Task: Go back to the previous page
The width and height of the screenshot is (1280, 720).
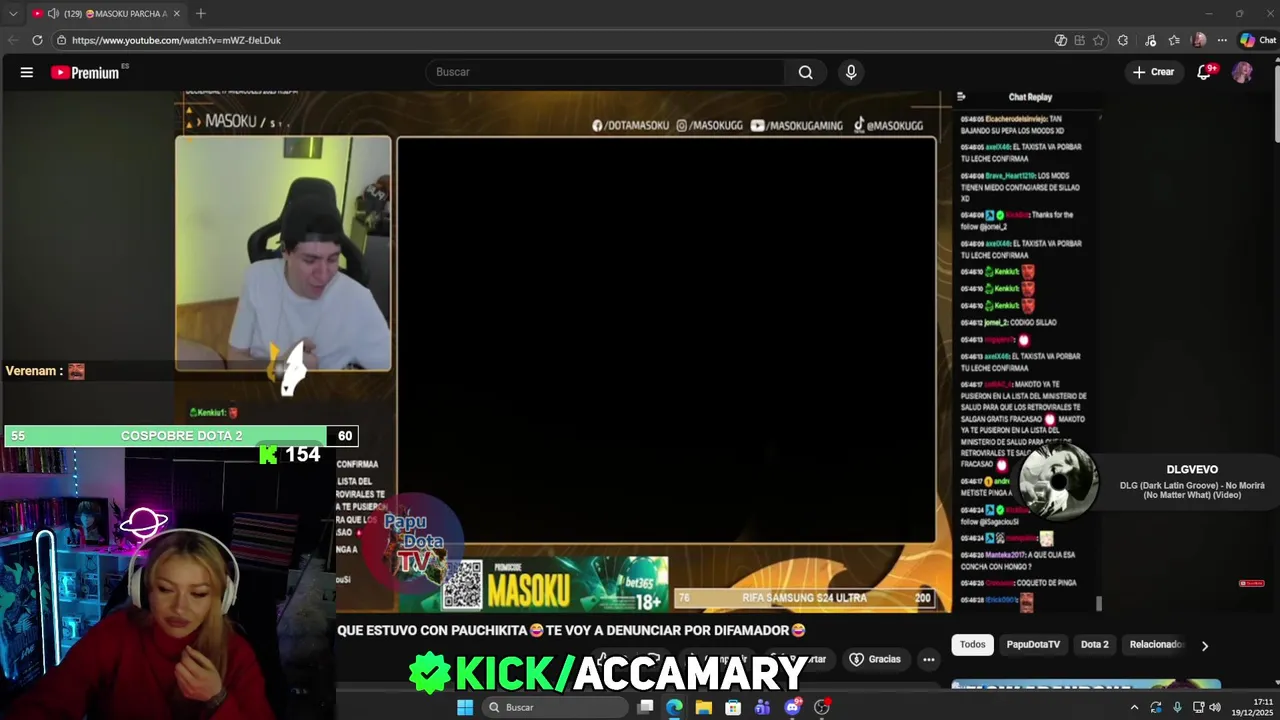Action: point(13,40)
